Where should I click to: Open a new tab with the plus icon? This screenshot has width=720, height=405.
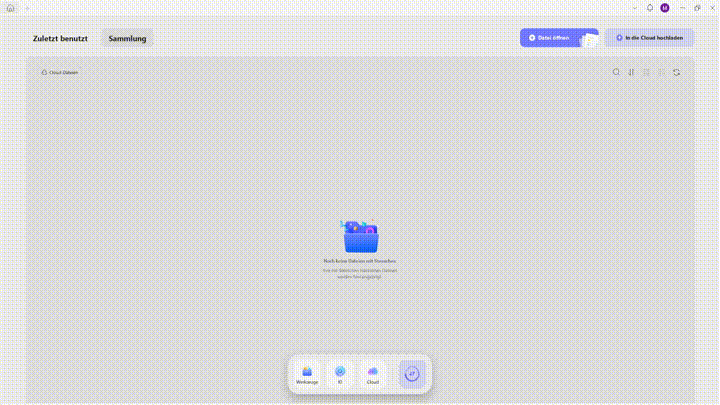27,8
